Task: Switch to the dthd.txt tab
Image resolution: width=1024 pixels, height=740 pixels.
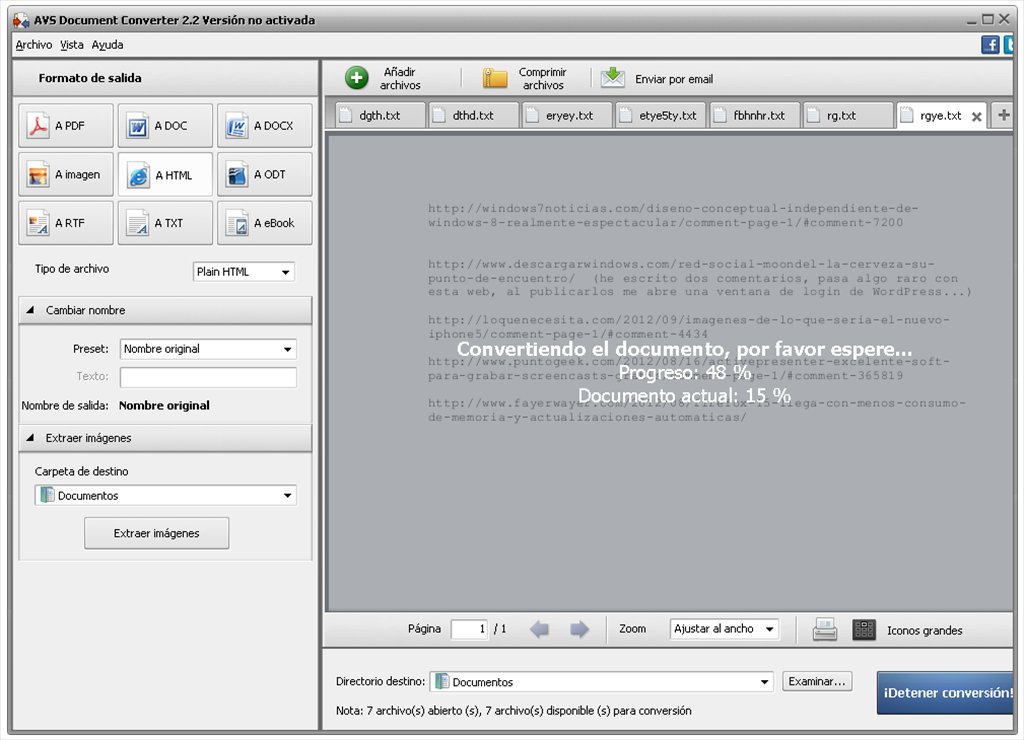Action: click(x=473, y=115)
